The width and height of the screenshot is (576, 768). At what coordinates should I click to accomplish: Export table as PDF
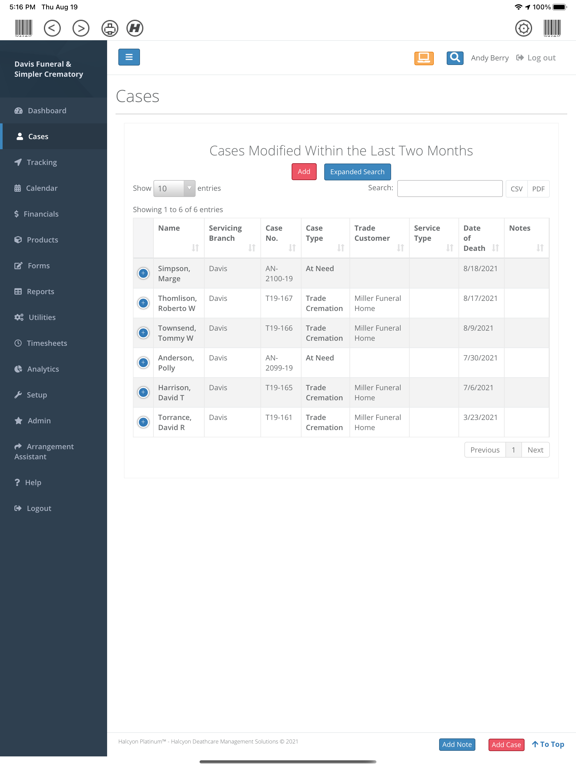(x=538, y=189)
